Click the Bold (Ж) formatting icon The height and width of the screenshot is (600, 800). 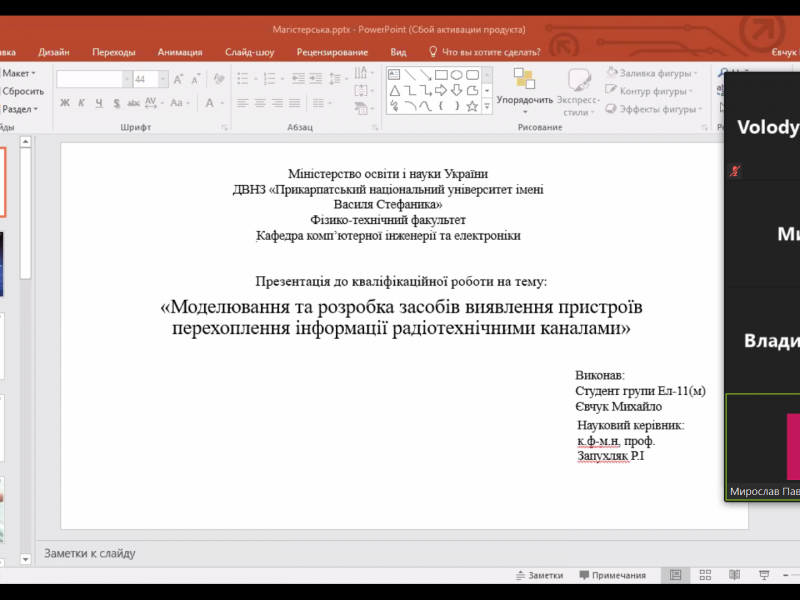point(65,103)
